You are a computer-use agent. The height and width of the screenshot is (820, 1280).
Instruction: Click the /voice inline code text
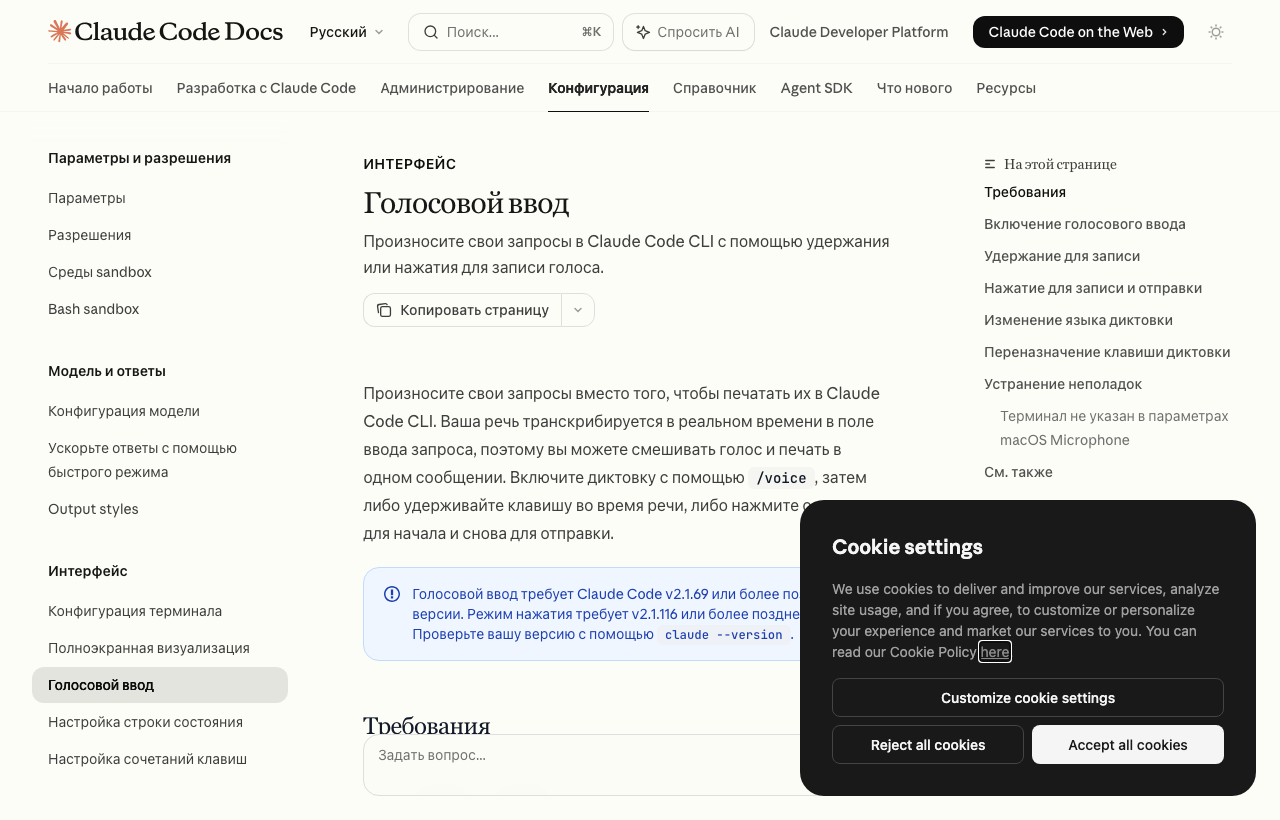tap(782, 478)
